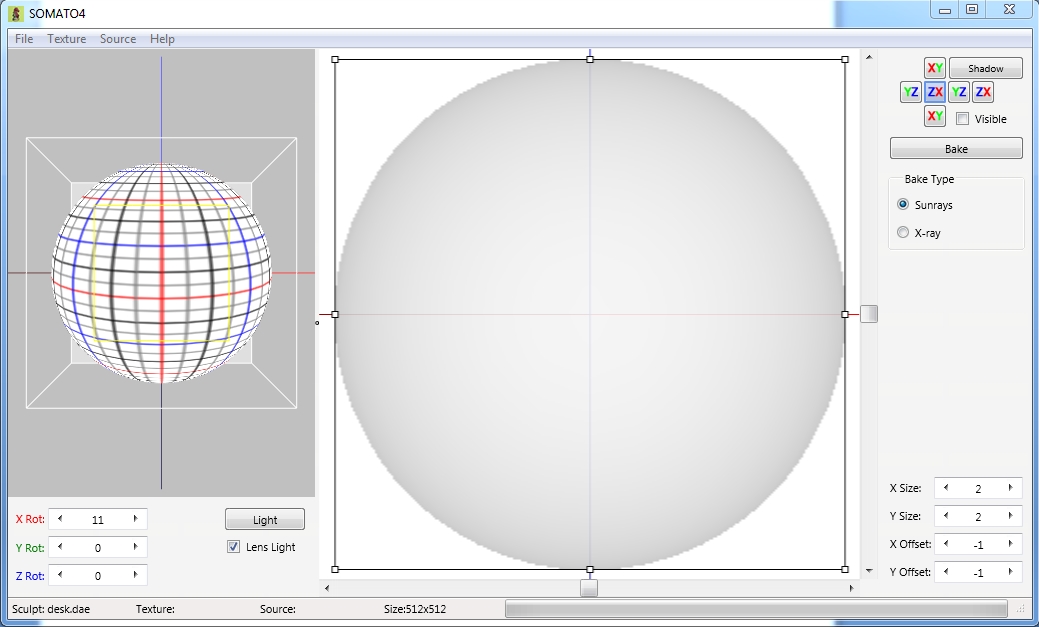Click the vertical slider handle beside canvas
This screenshot has width=1039, height=627.
point(869,314)
